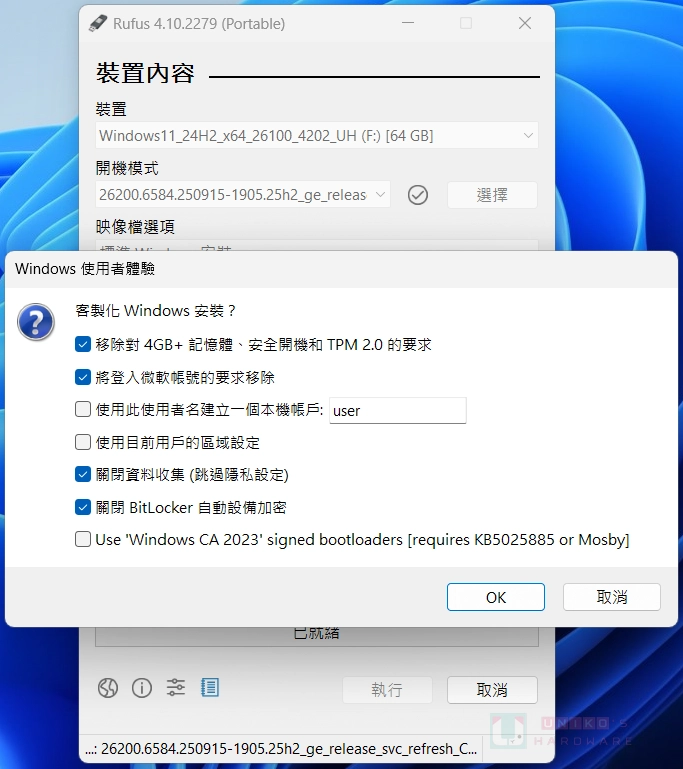Click the Rufus USB drive title icon
The width and height of the screenshot is (683, 769).
click(98, 24)
